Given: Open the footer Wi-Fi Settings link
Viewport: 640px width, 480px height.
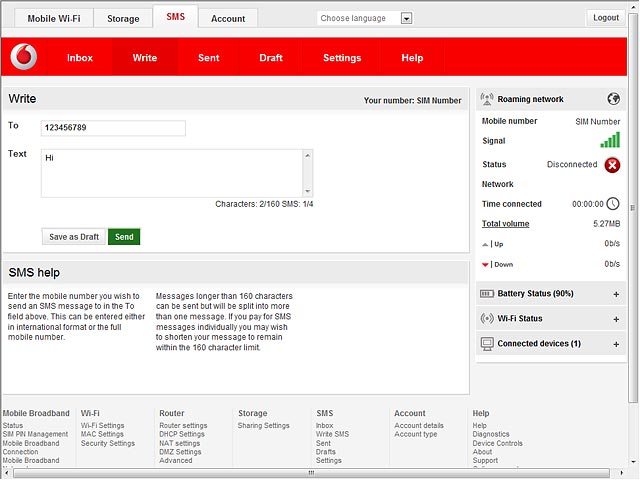Looking at the screenshot, I should click(x=102, y=426).
